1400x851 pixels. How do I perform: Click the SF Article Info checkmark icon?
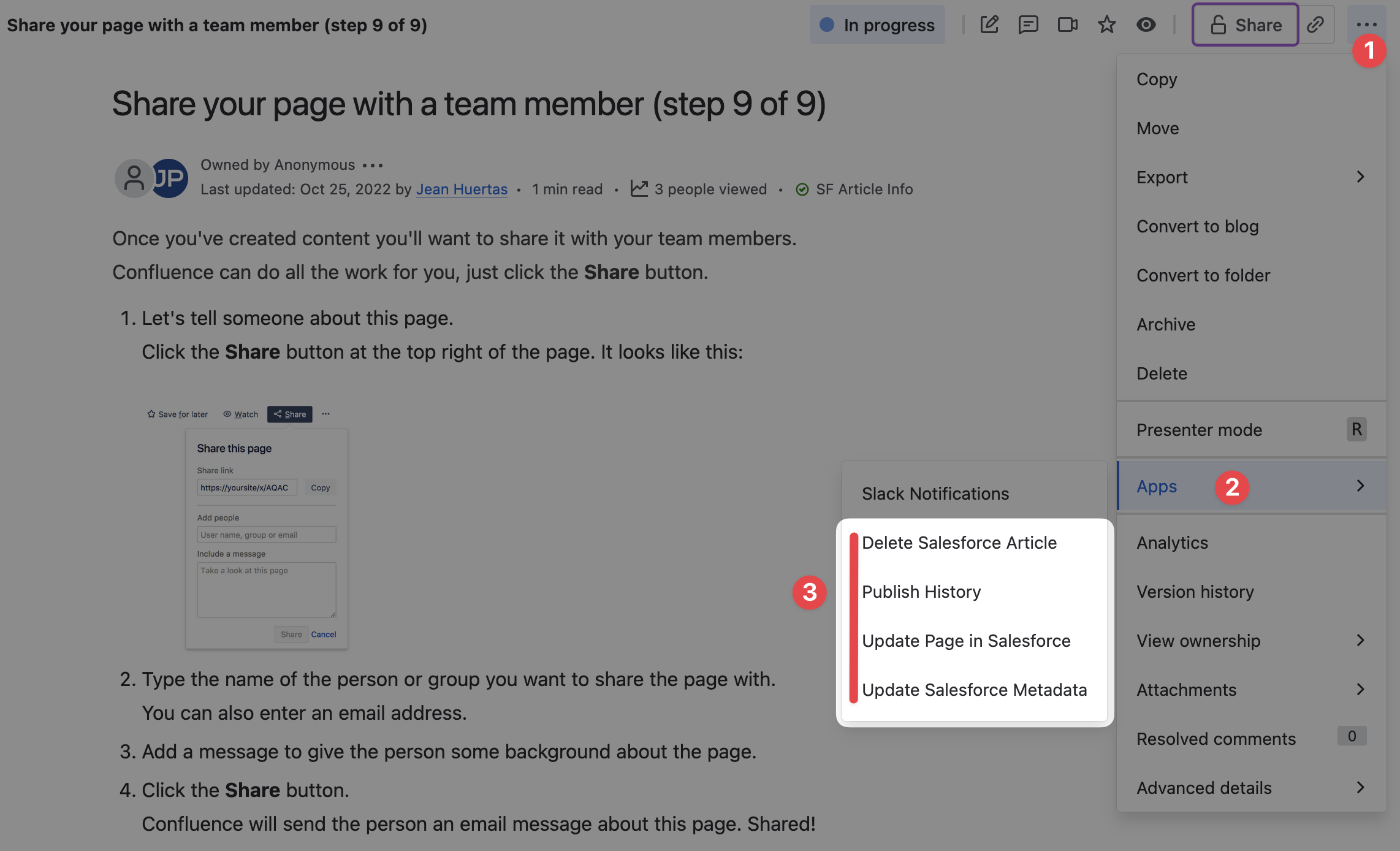coord(802,189)
